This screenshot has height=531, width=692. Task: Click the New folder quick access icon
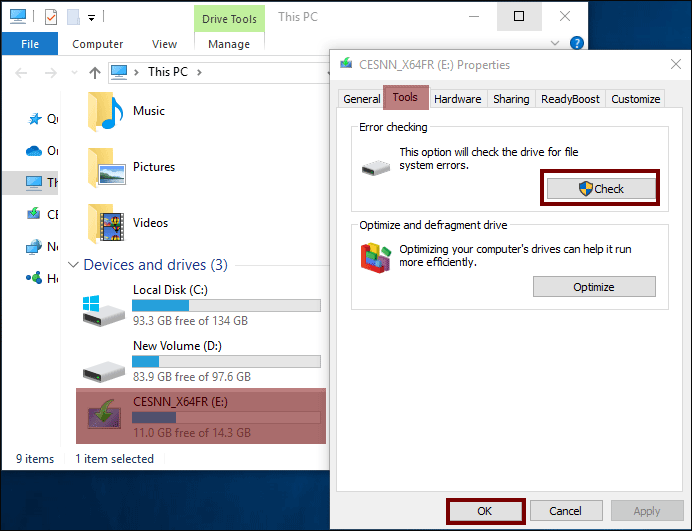coord(73,17)
